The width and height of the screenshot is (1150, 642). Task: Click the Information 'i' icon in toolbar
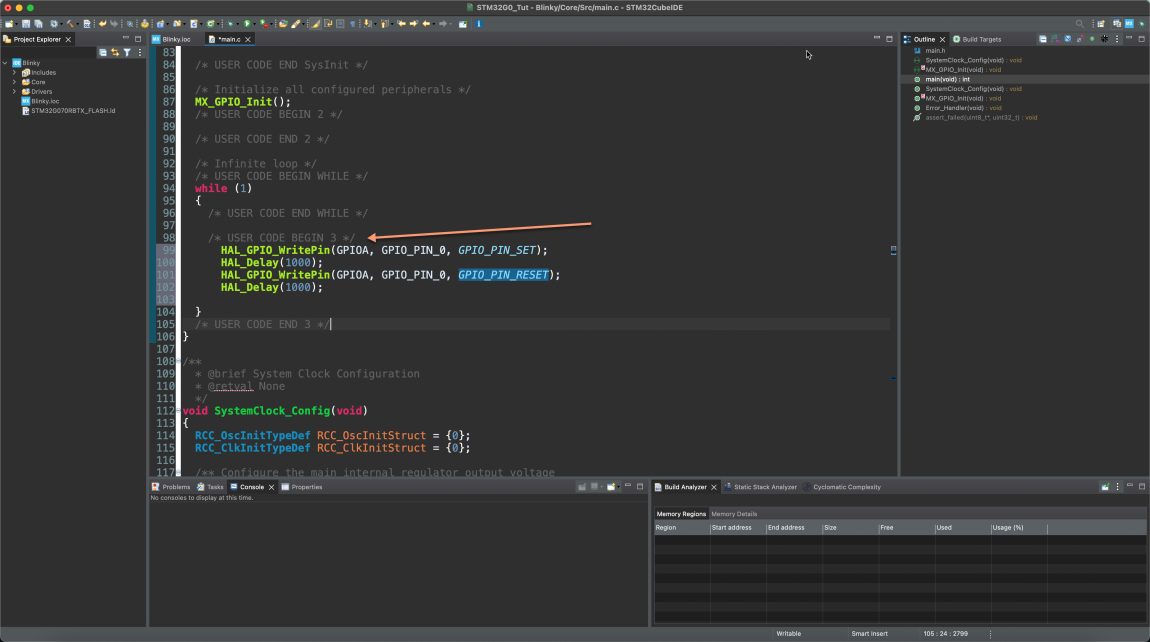click(478, 23)
